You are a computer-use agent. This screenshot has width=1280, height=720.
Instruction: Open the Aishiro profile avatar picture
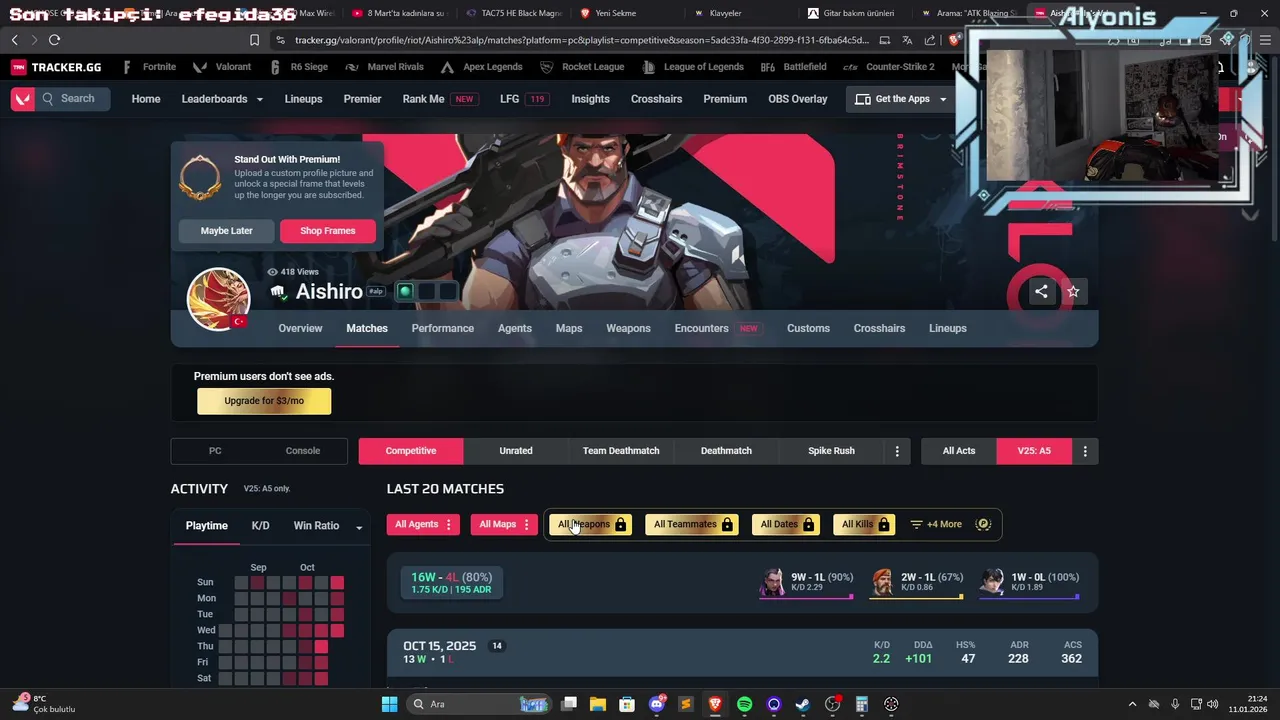[x=218, y=299]
